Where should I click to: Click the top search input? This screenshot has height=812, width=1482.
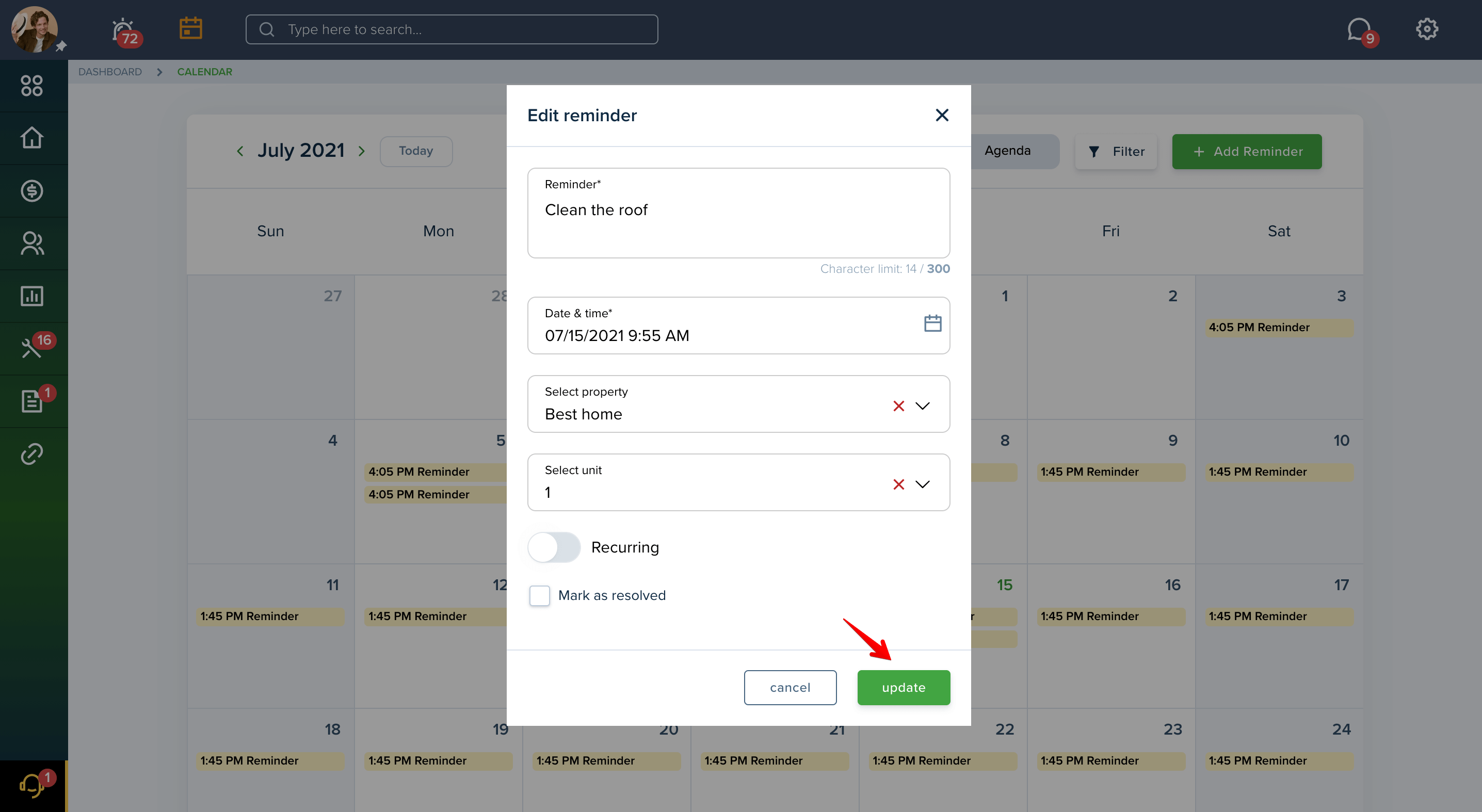(452, 29)
